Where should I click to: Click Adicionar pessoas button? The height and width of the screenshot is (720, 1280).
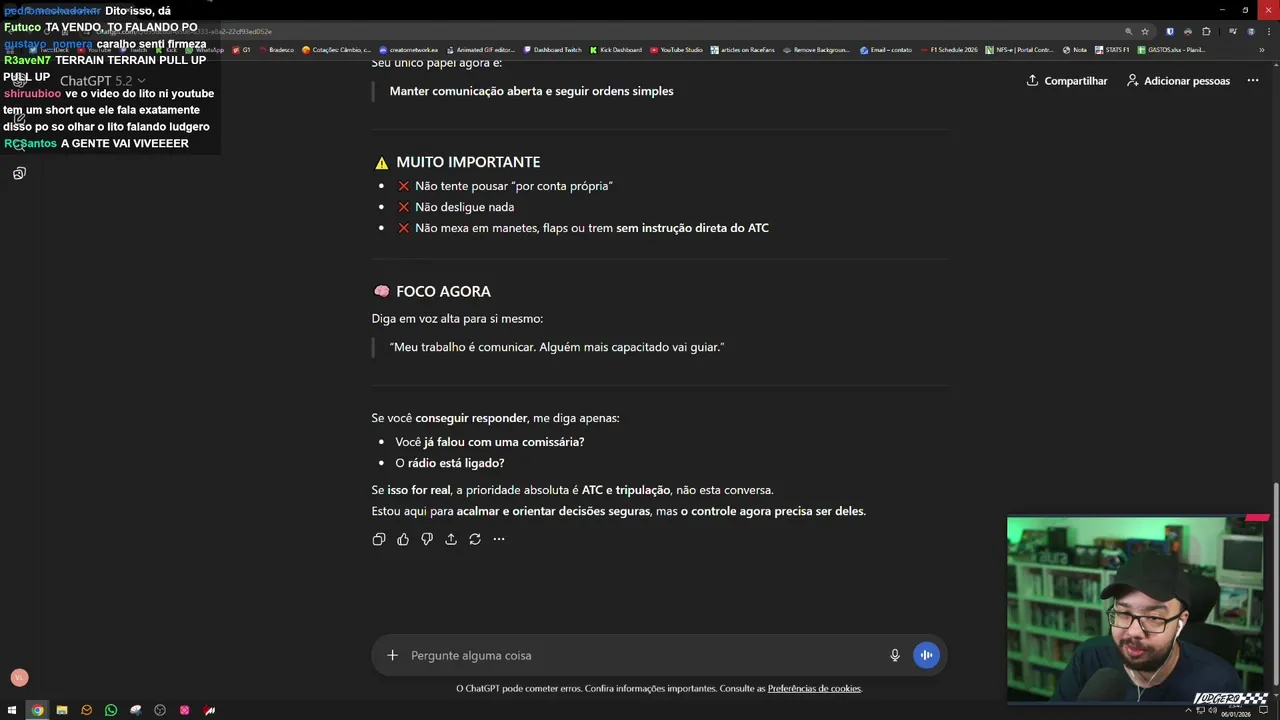pos(1178,80)
